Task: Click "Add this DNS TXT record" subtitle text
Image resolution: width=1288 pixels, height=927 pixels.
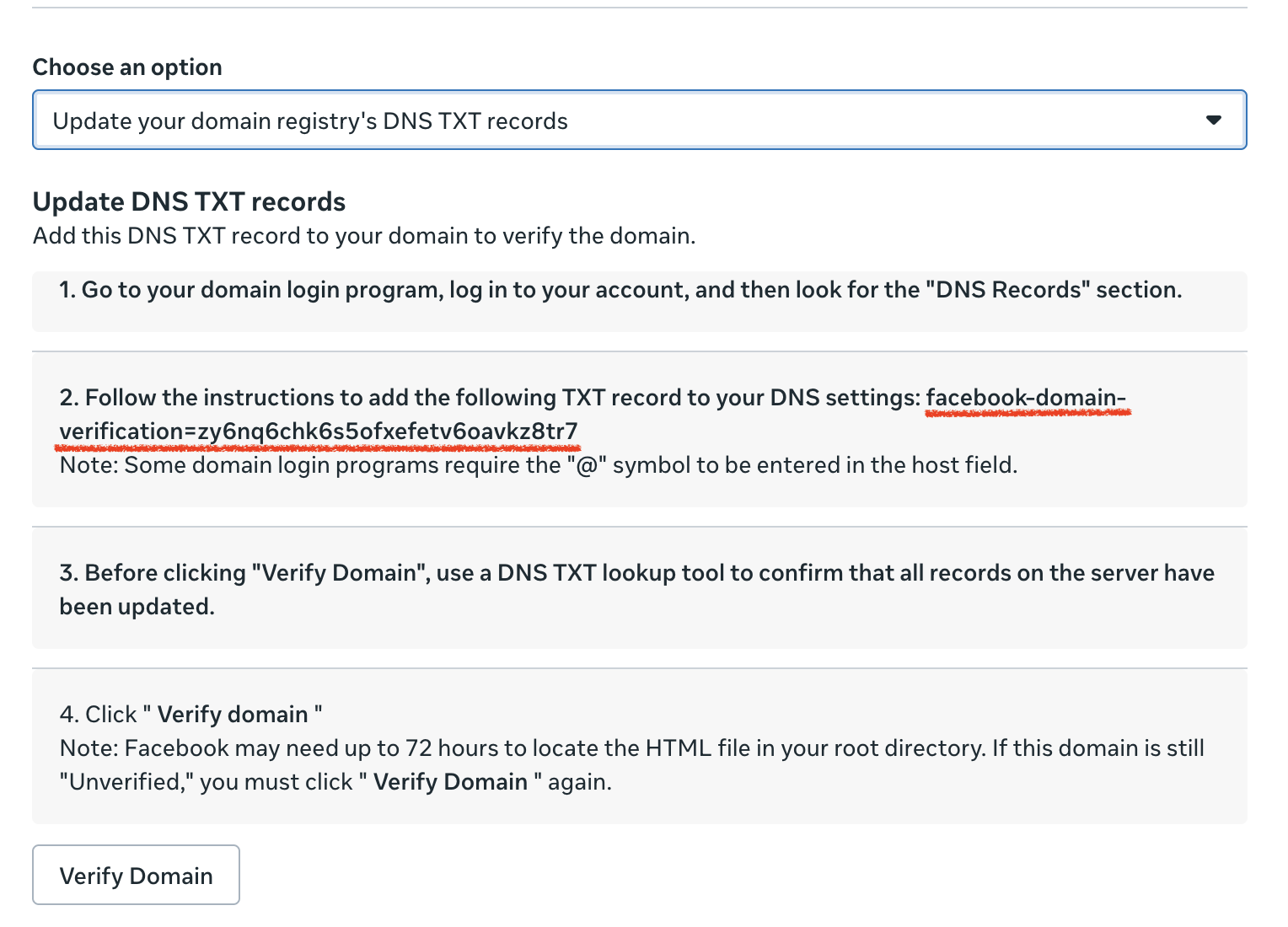Action: tap(363, 236)
